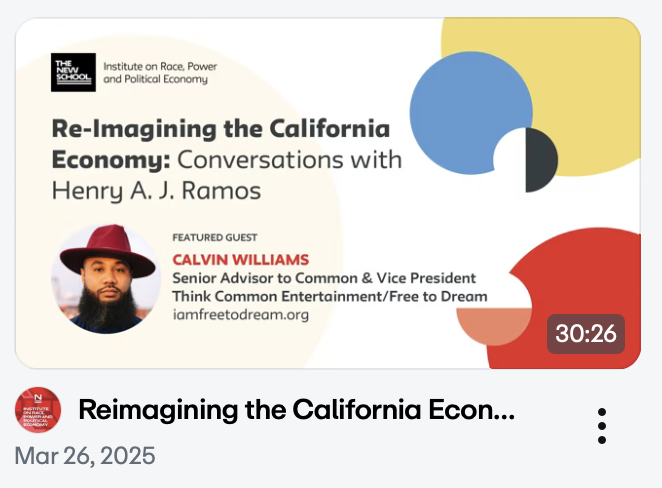Screen dimensions: 662x488
Task: Click the blue circle graphic
Action: tap(469, 112)
